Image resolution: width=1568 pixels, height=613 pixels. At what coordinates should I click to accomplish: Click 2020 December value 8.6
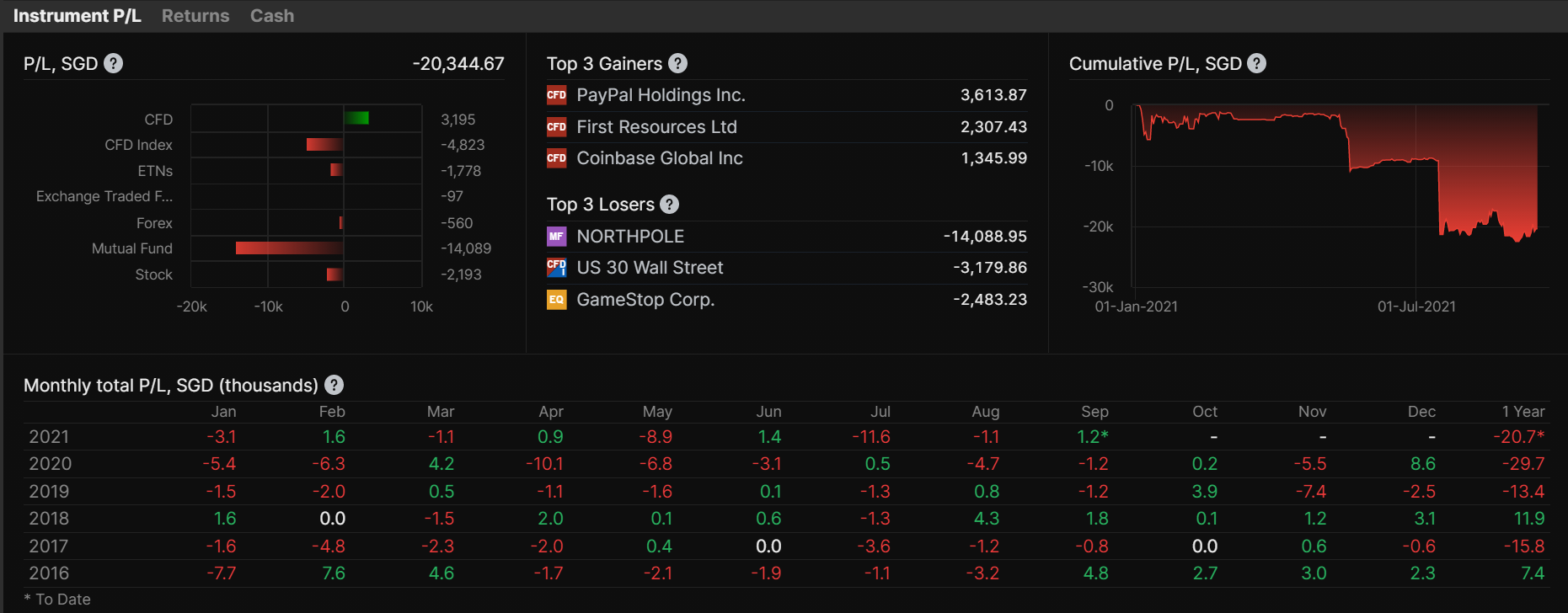[1423, 464]
